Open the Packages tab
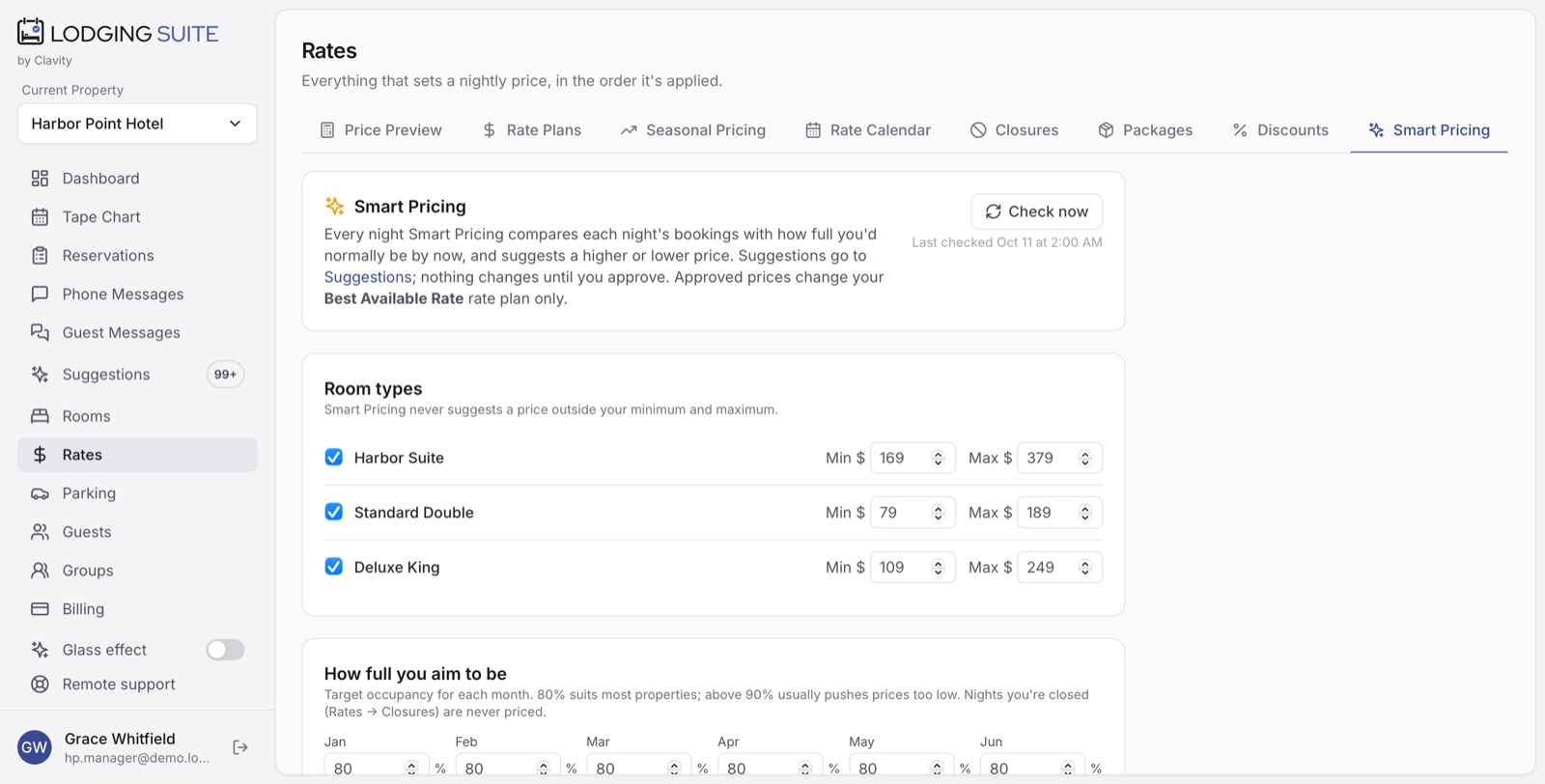The image size is (1545, 784). (1145, 130)
